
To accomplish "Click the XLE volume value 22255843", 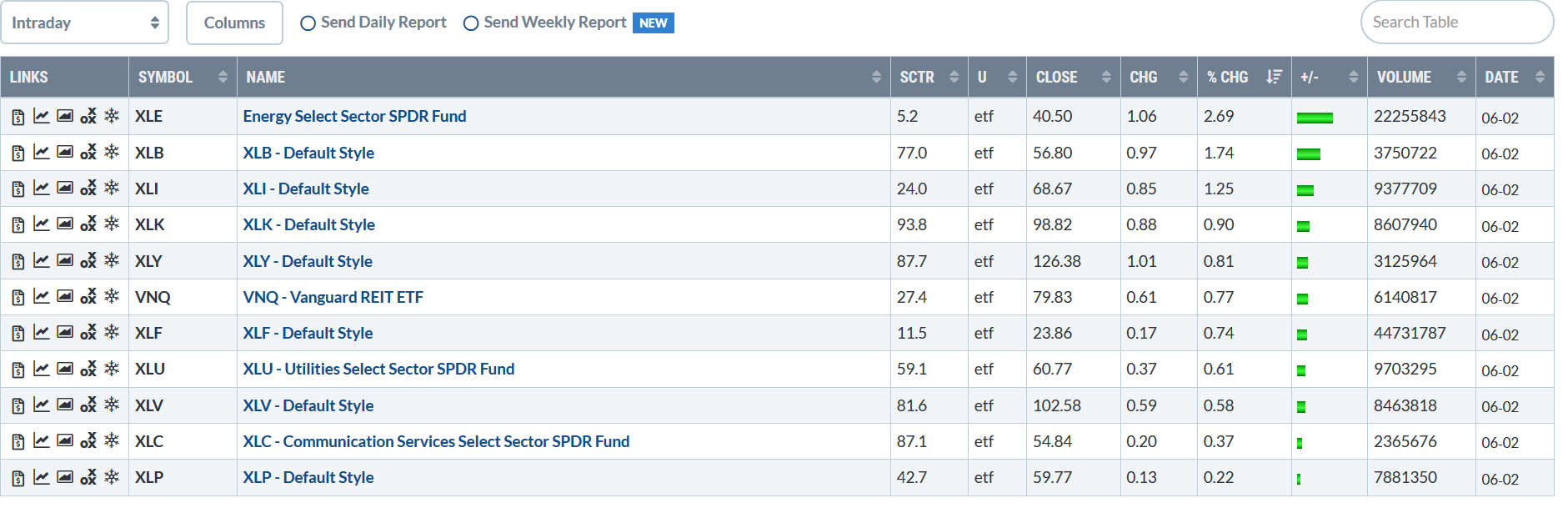I will pos(1410,116).
